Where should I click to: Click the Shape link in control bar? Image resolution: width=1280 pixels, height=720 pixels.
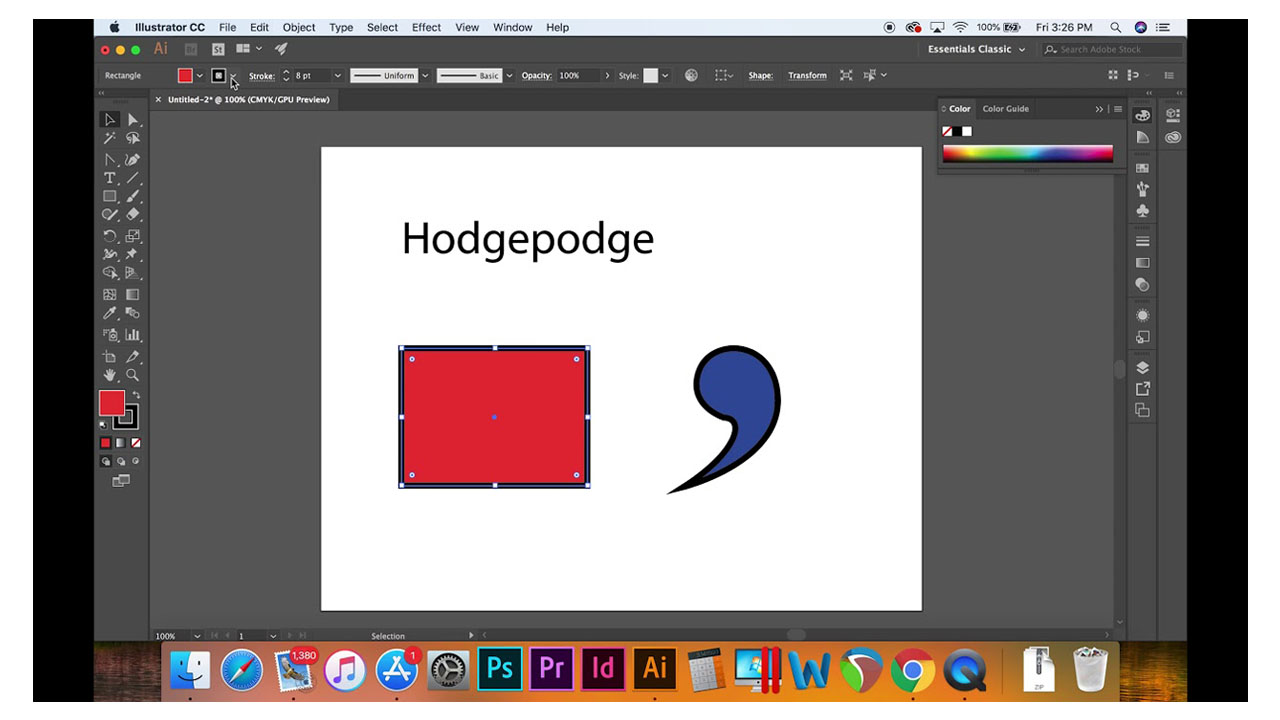coord(760,76)
